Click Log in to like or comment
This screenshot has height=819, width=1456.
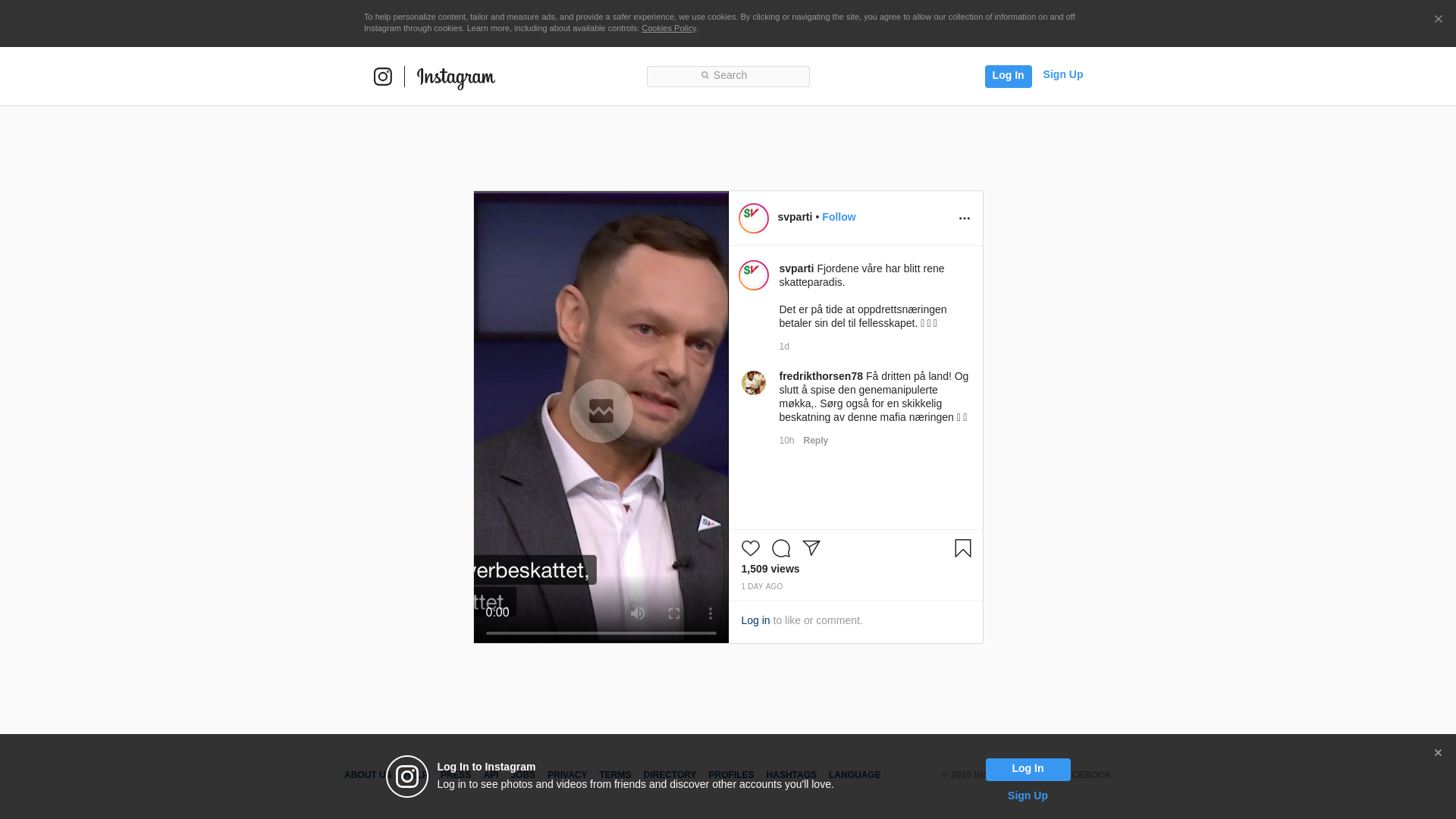click(755, 620)
